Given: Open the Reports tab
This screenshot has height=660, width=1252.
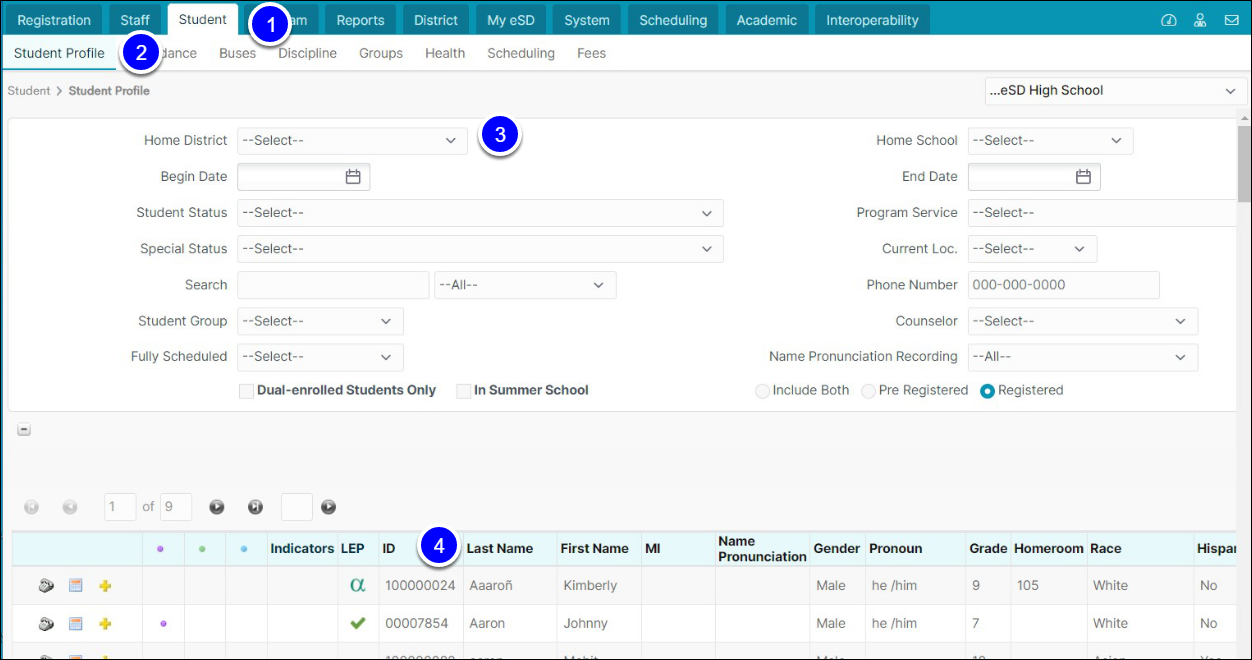Looking at the screenshot, I should click(x=360, y=20).
